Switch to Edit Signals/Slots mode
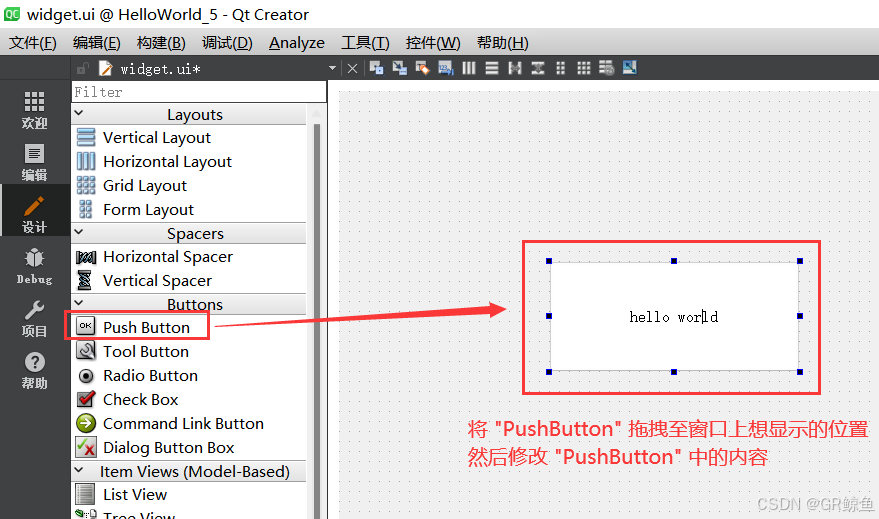The height and width of the screenshot is (519, 879). pos(400,68)
